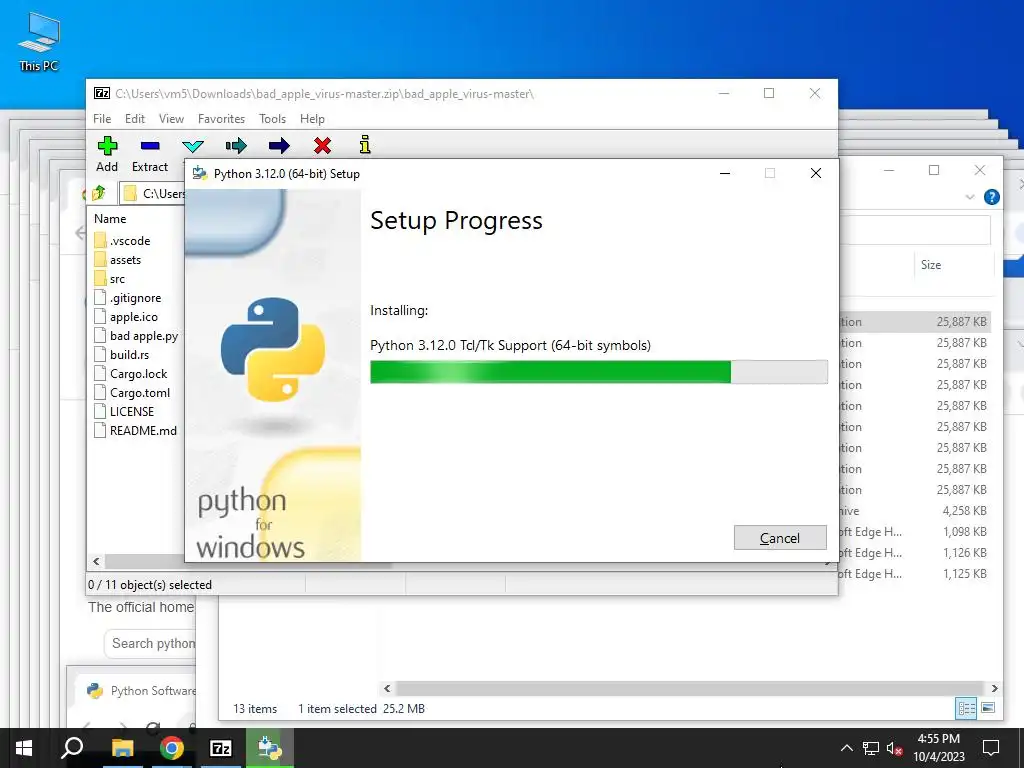
Task: Click the Explorer scrollbar right arrow
Action: tap(994, 688)
